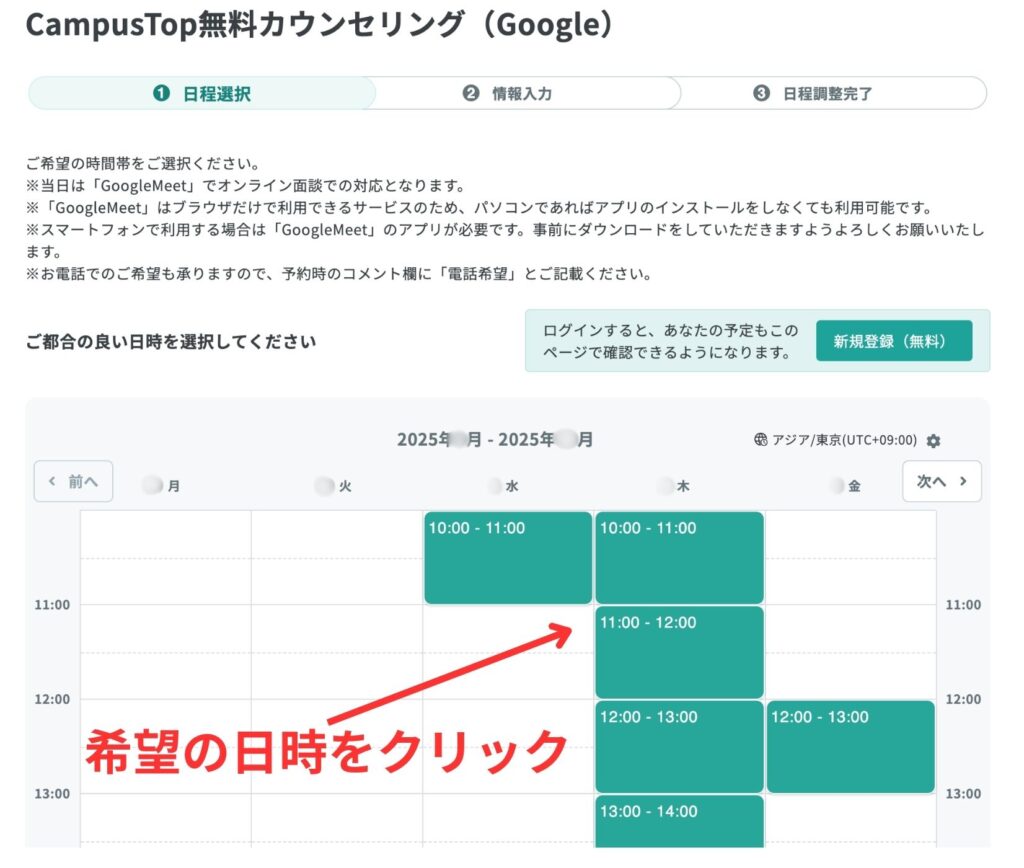Image resolution: width=1024 pixels, height=868 pixels.
Task: Click the 火 (Tuesday) column header
Action: (336, 487)
